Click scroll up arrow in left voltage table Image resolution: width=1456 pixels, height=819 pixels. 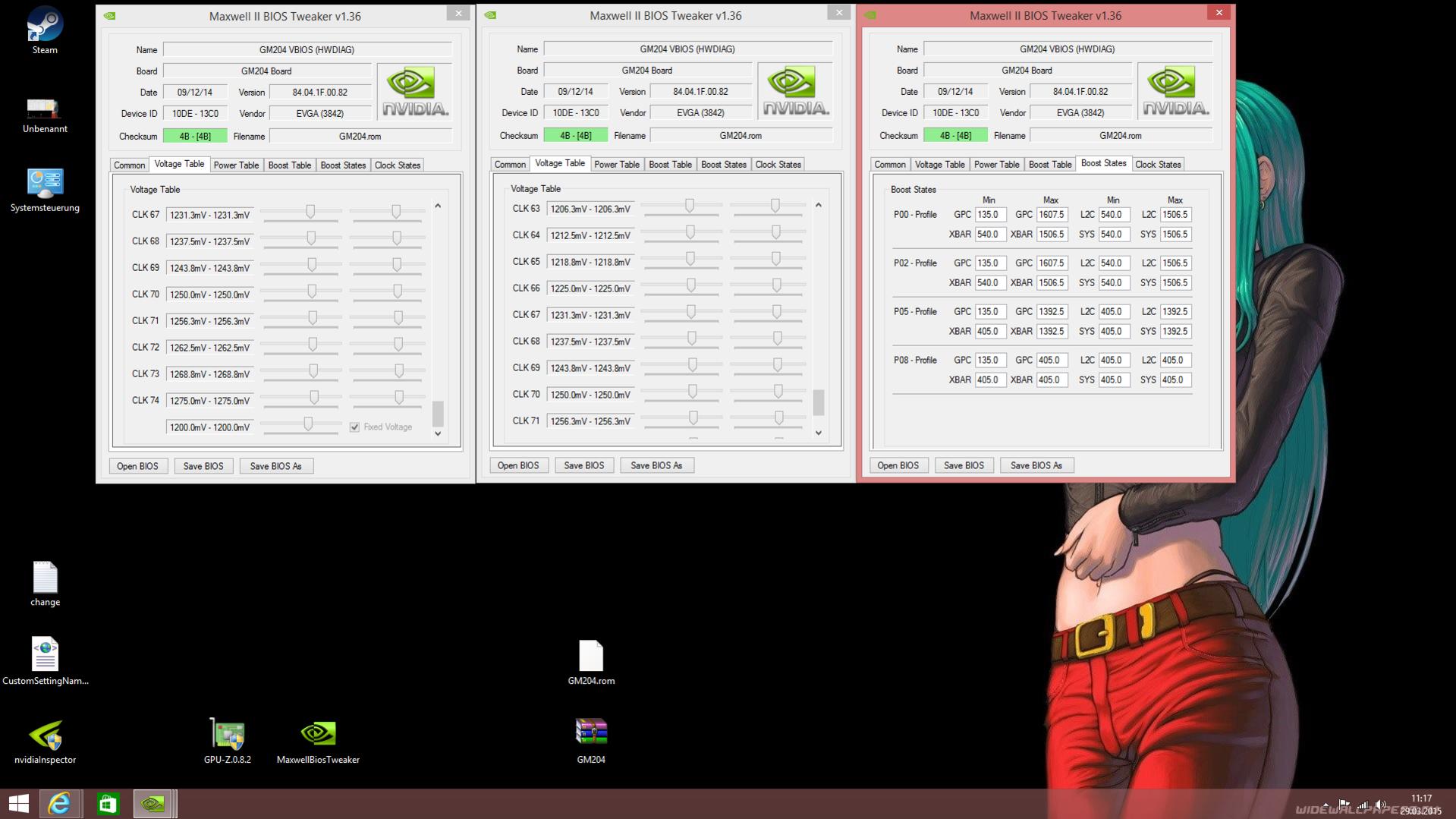(x=438, y=206)
